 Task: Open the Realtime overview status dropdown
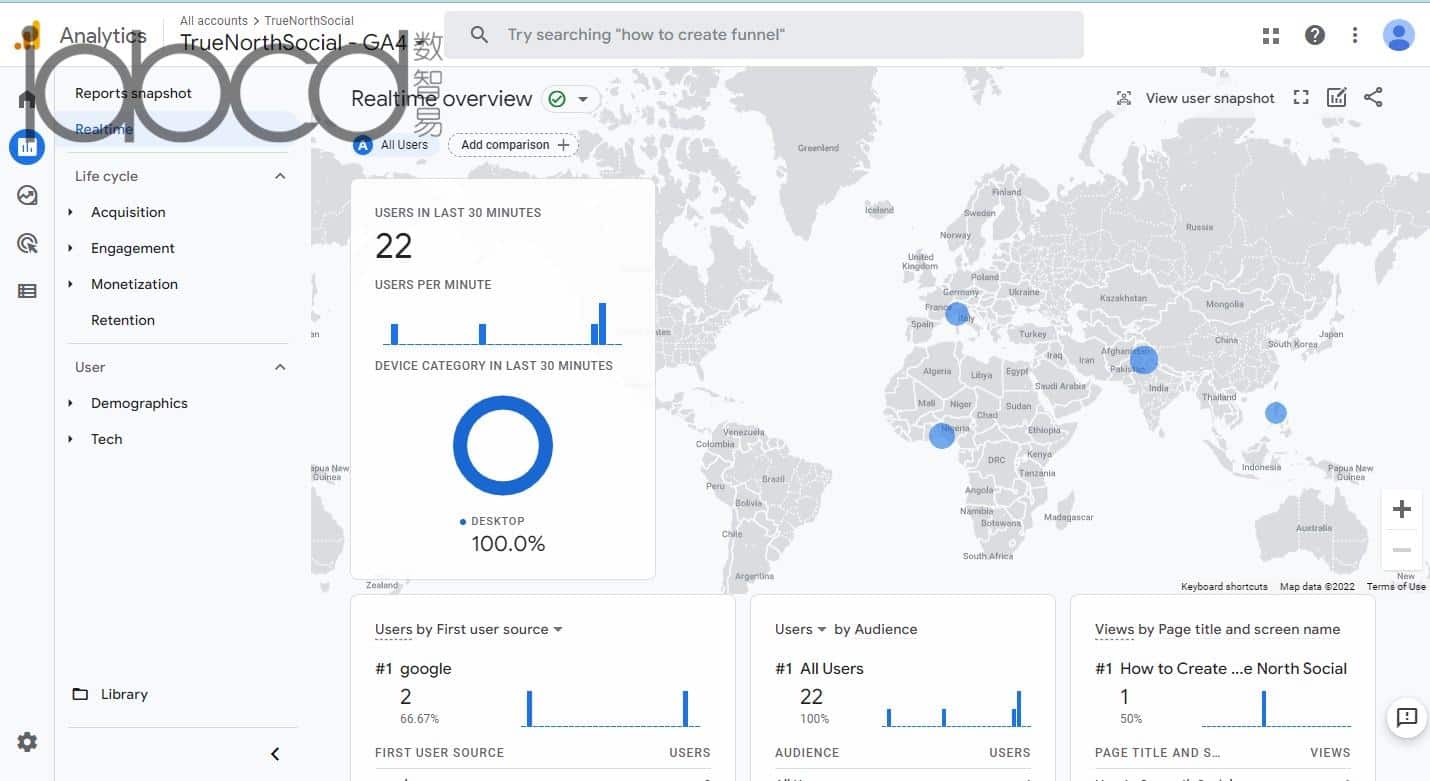pos(571,99)
